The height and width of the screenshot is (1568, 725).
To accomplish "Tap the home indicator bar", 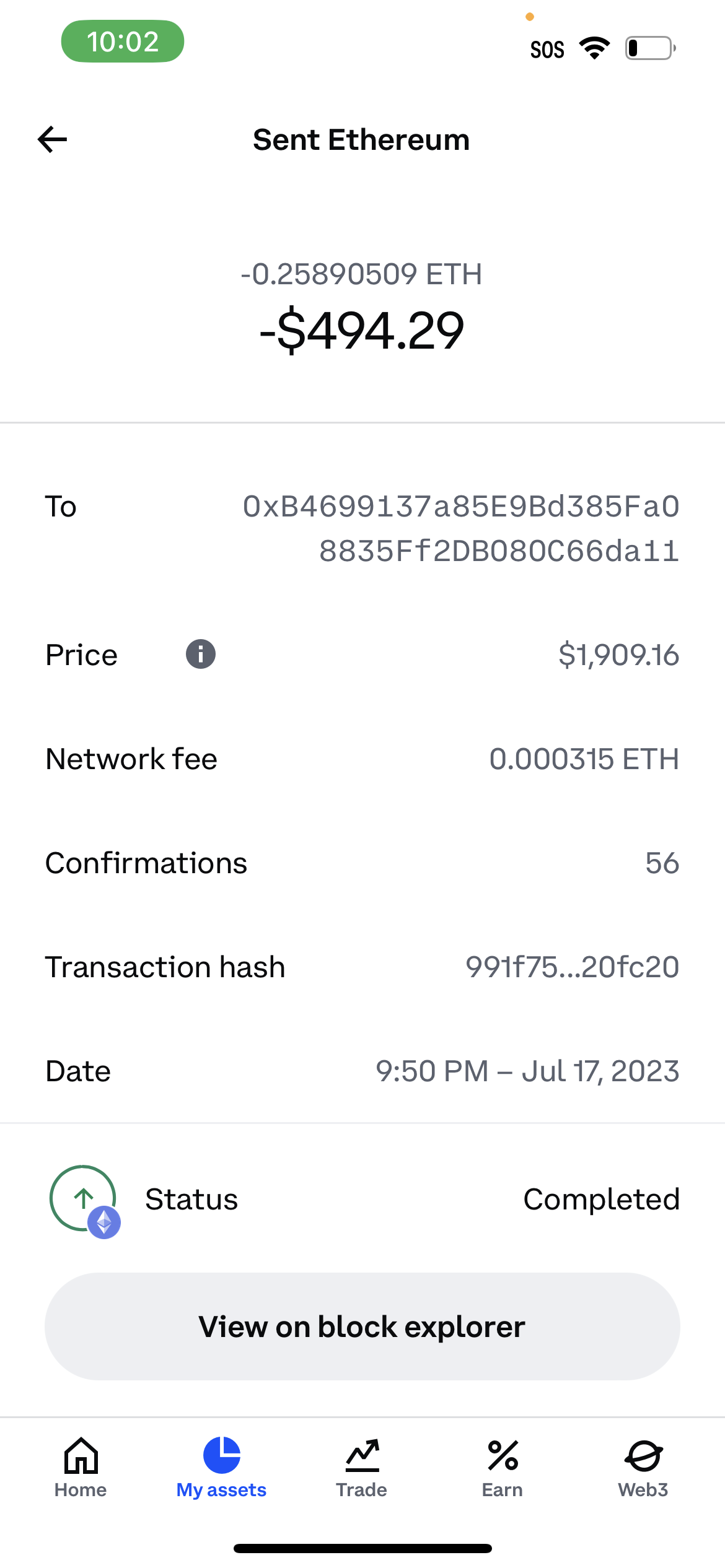I will [x=362, y=1548].
